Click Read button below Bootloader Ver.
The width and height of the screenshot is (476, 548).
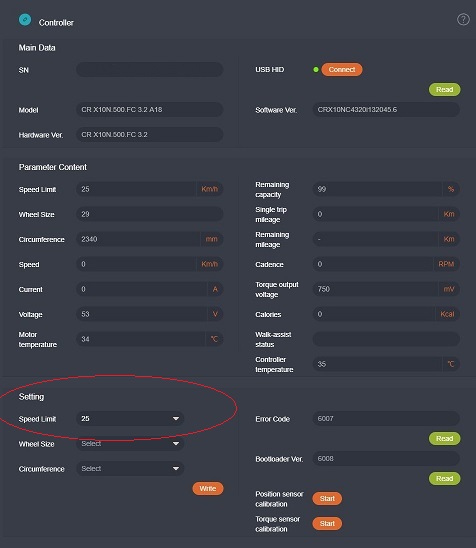tap(444, 478)
